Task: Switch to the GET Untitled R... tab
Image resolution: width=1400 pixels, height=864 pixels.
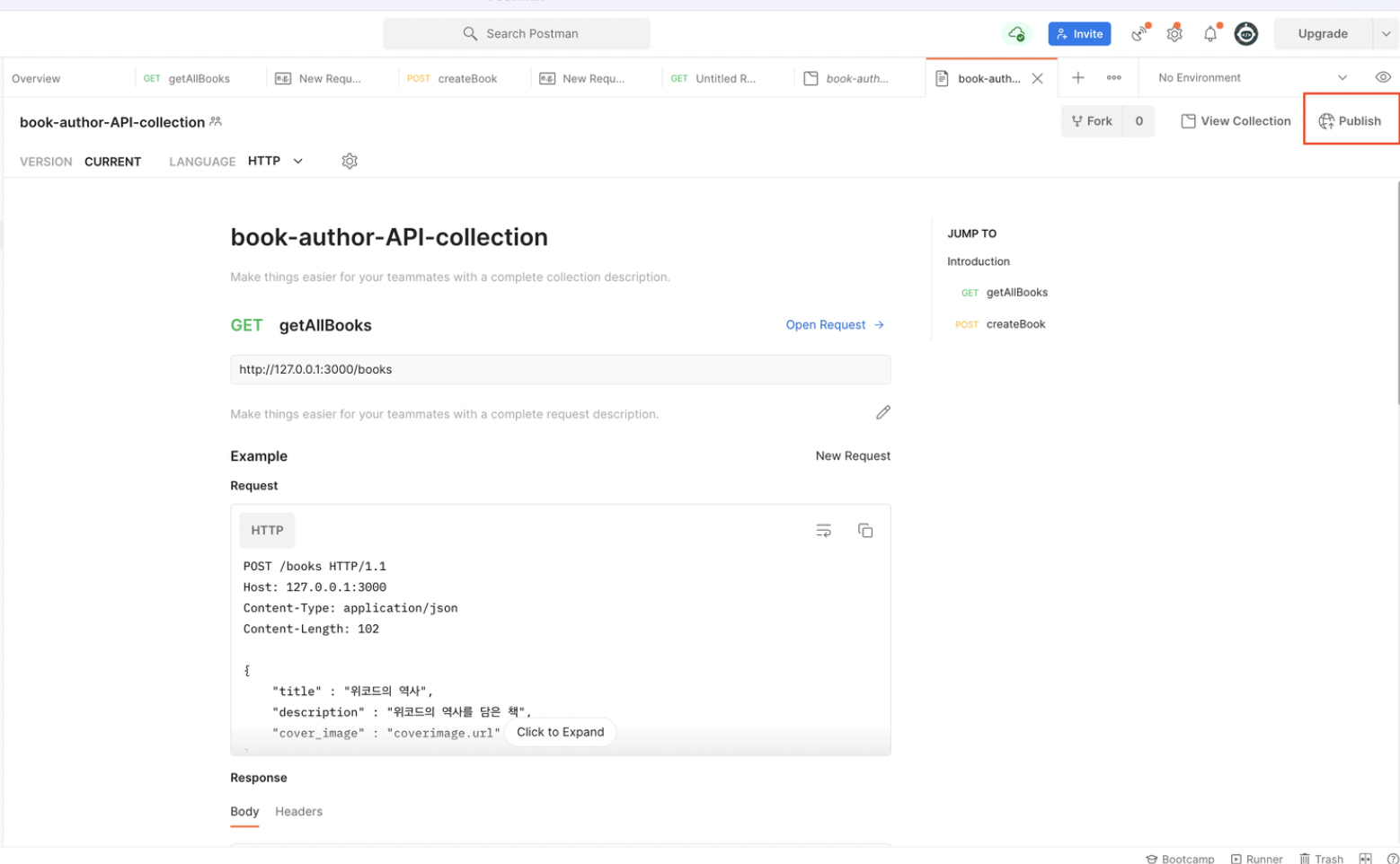Action: (713, 79)
